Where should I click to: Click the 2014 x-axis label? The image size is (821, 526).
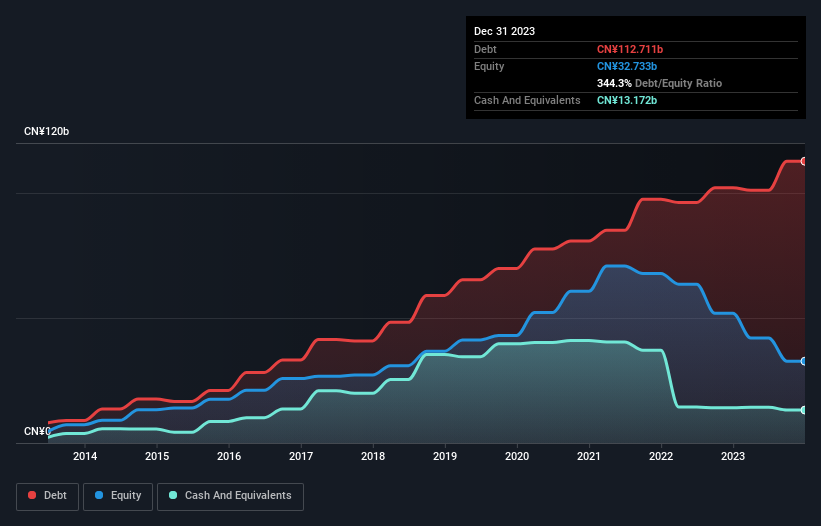tap(85, 456)
